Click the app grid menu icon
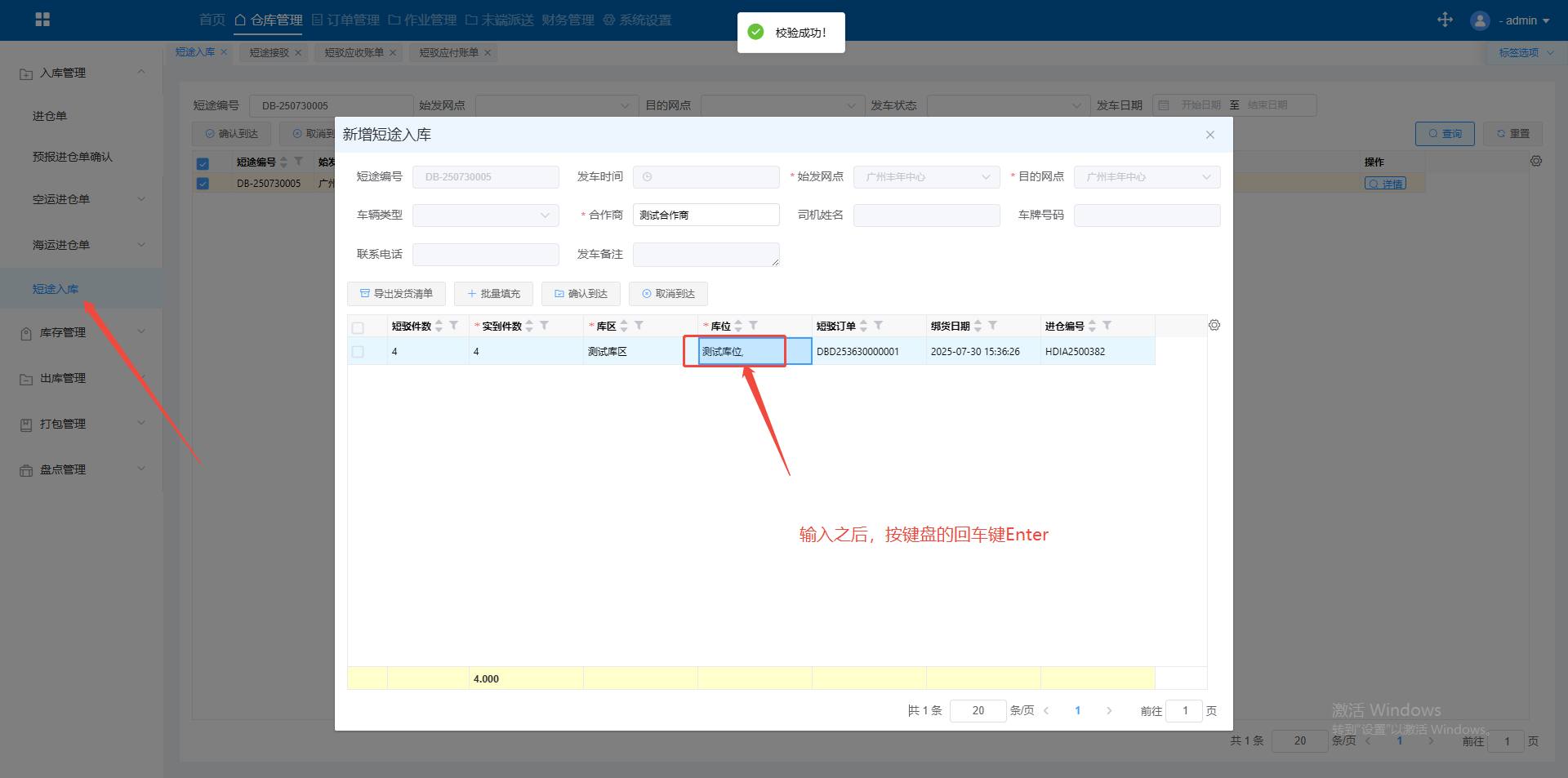 tap(42, 20)
